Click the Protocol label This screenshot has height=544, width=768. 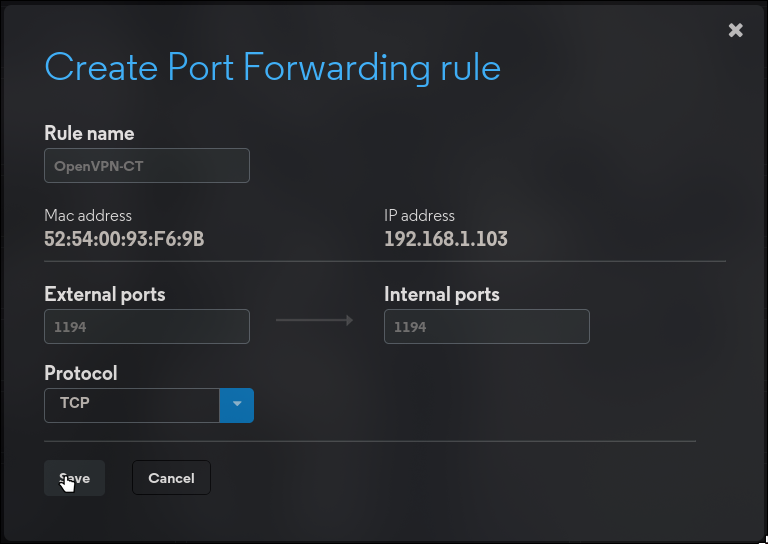point(81,373)
